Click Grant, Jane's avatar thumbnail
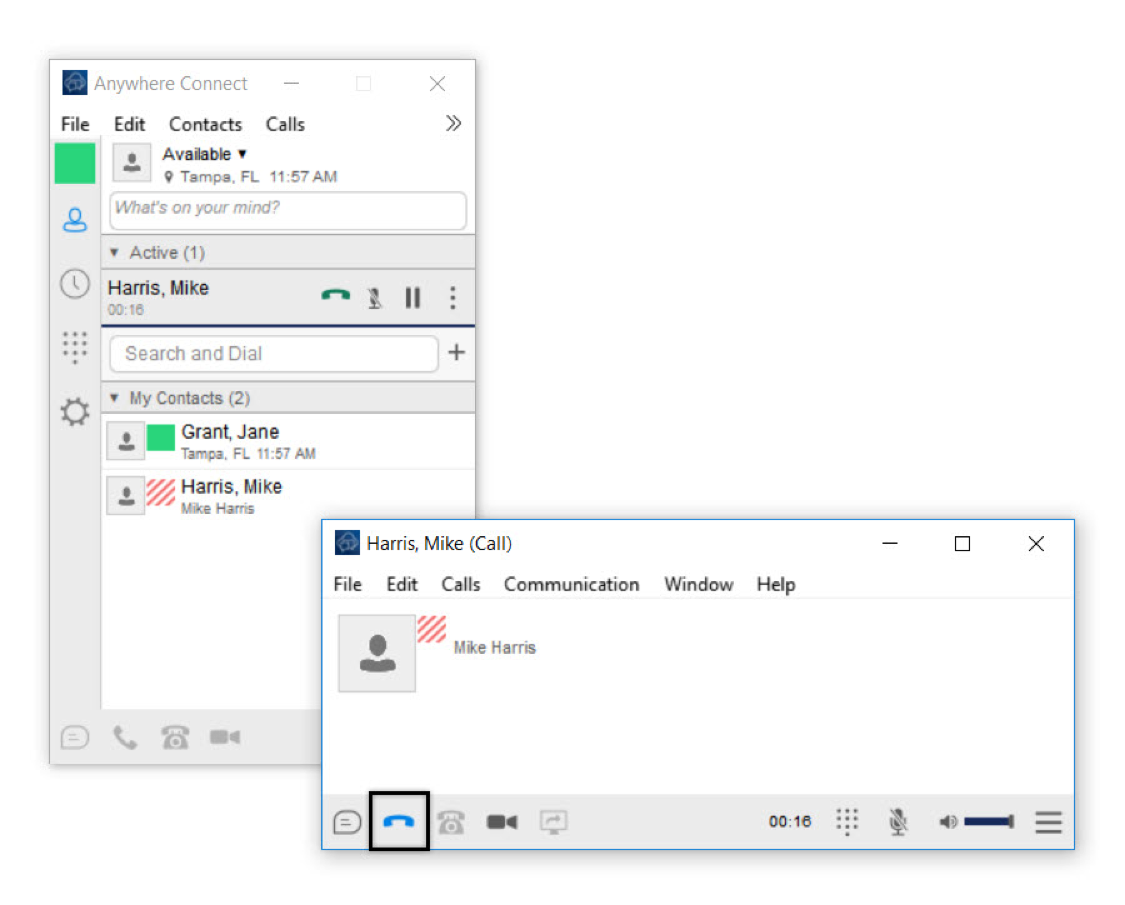Viewport: 1125px width, 905px height. tap(126, 441)
